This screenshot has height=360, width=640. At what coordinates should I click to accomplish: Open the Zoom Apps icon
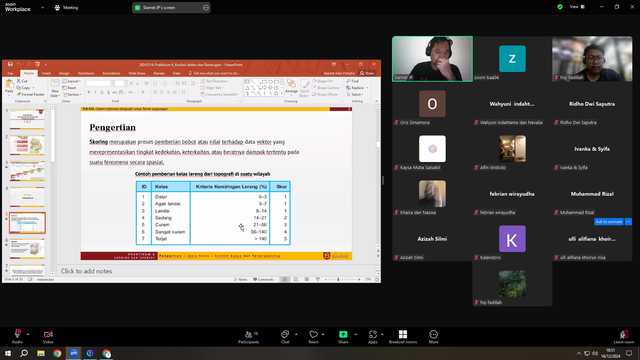(x=373, y=334)
